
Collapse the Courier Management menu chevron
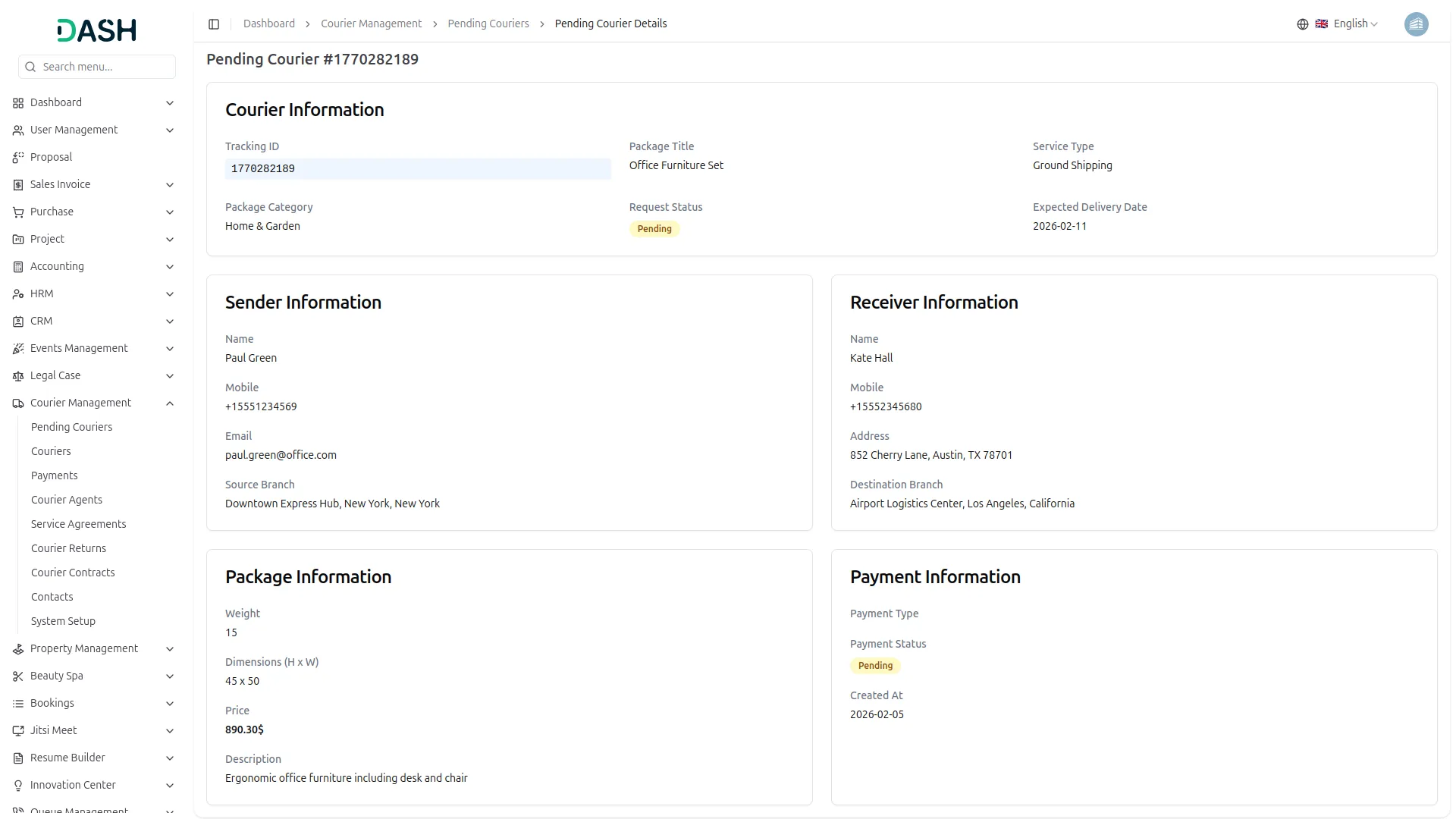click(170, 403)
